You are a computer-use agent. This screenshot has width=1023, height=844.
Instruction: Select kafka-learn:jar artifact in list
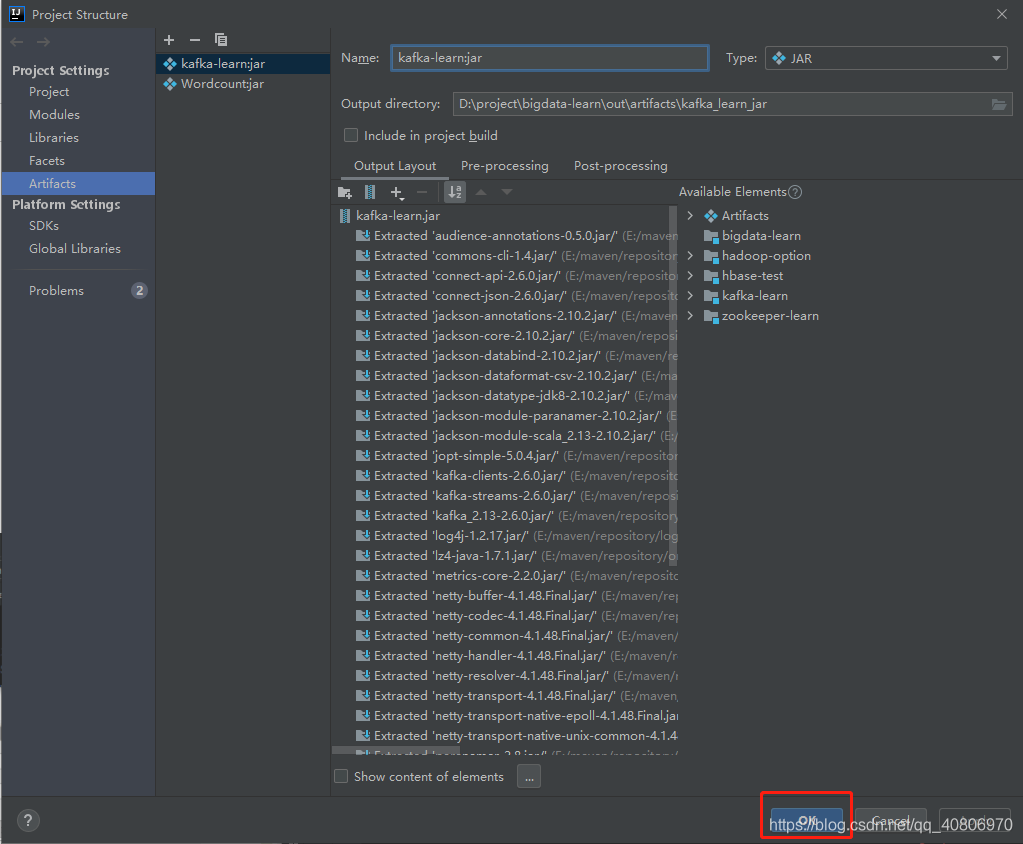point(243,63)
